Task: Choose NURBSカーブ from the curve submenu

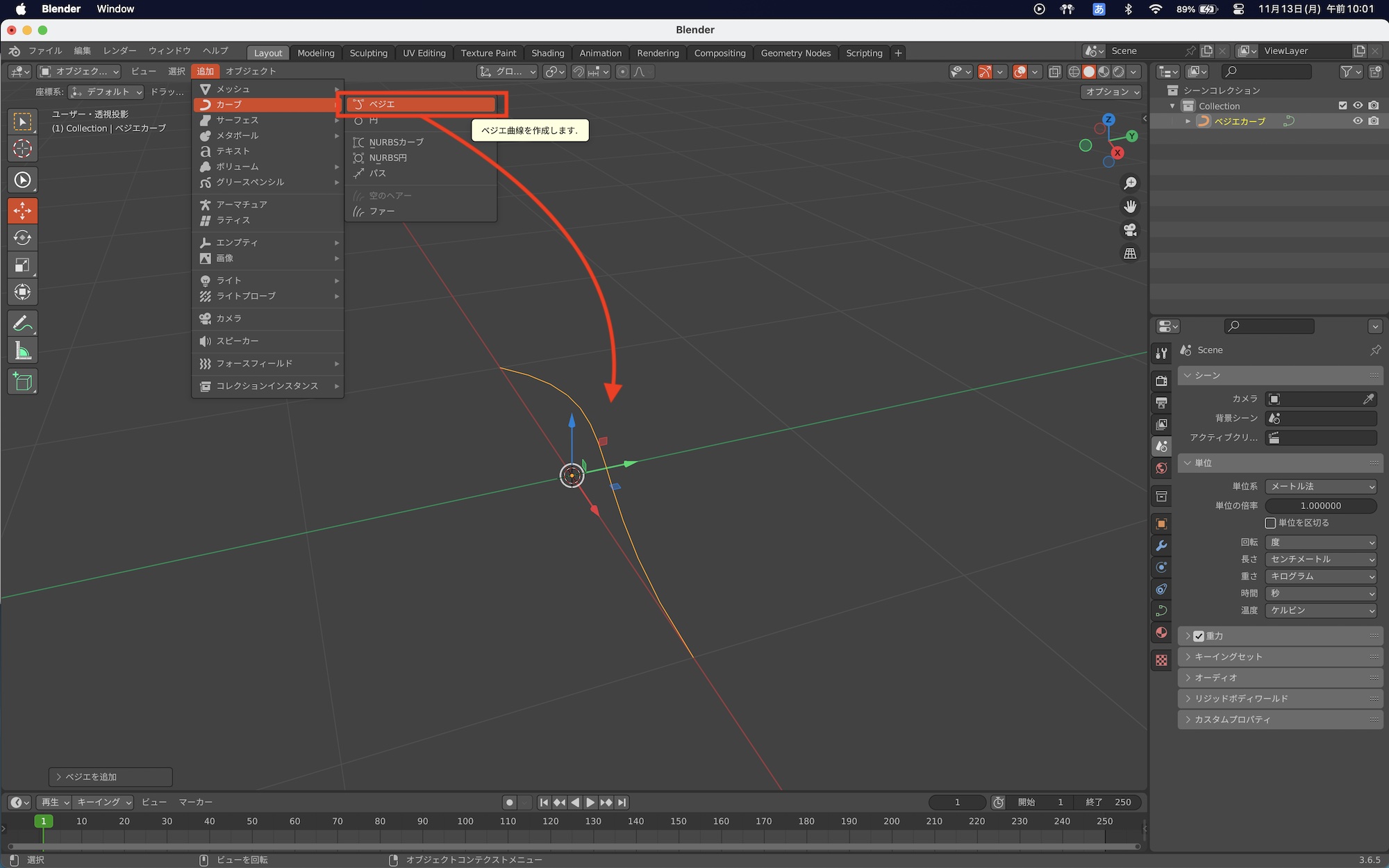Action: point(396,142)
